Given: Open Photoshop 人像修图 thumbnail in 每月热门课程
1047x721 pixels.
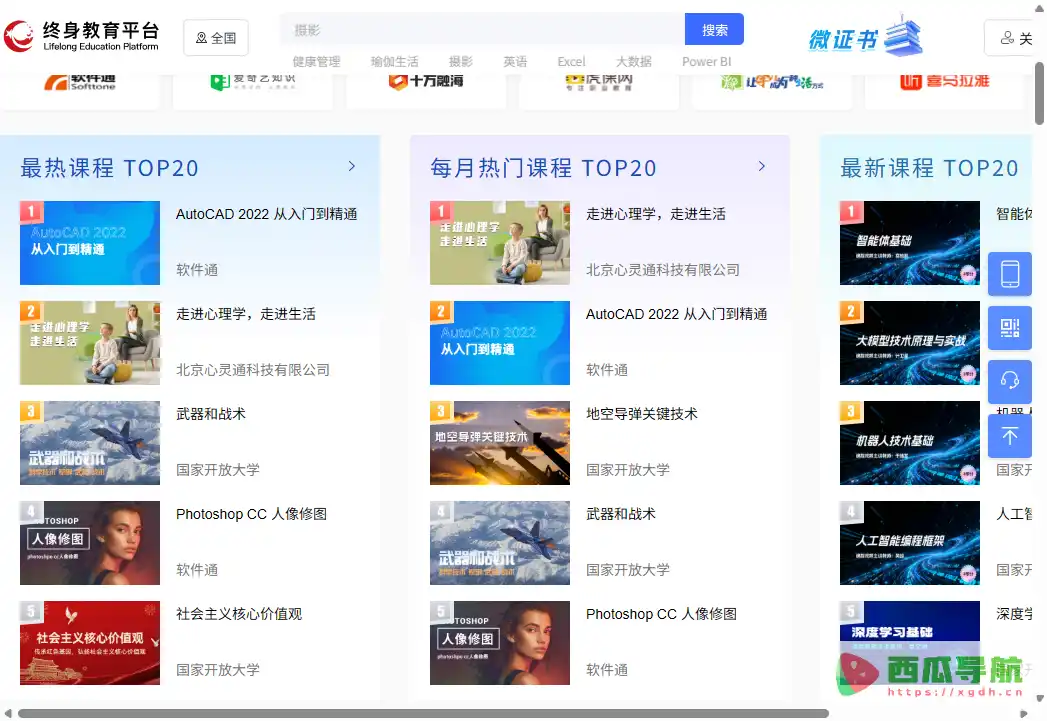Looking at the screenshot, I should 500,644.
